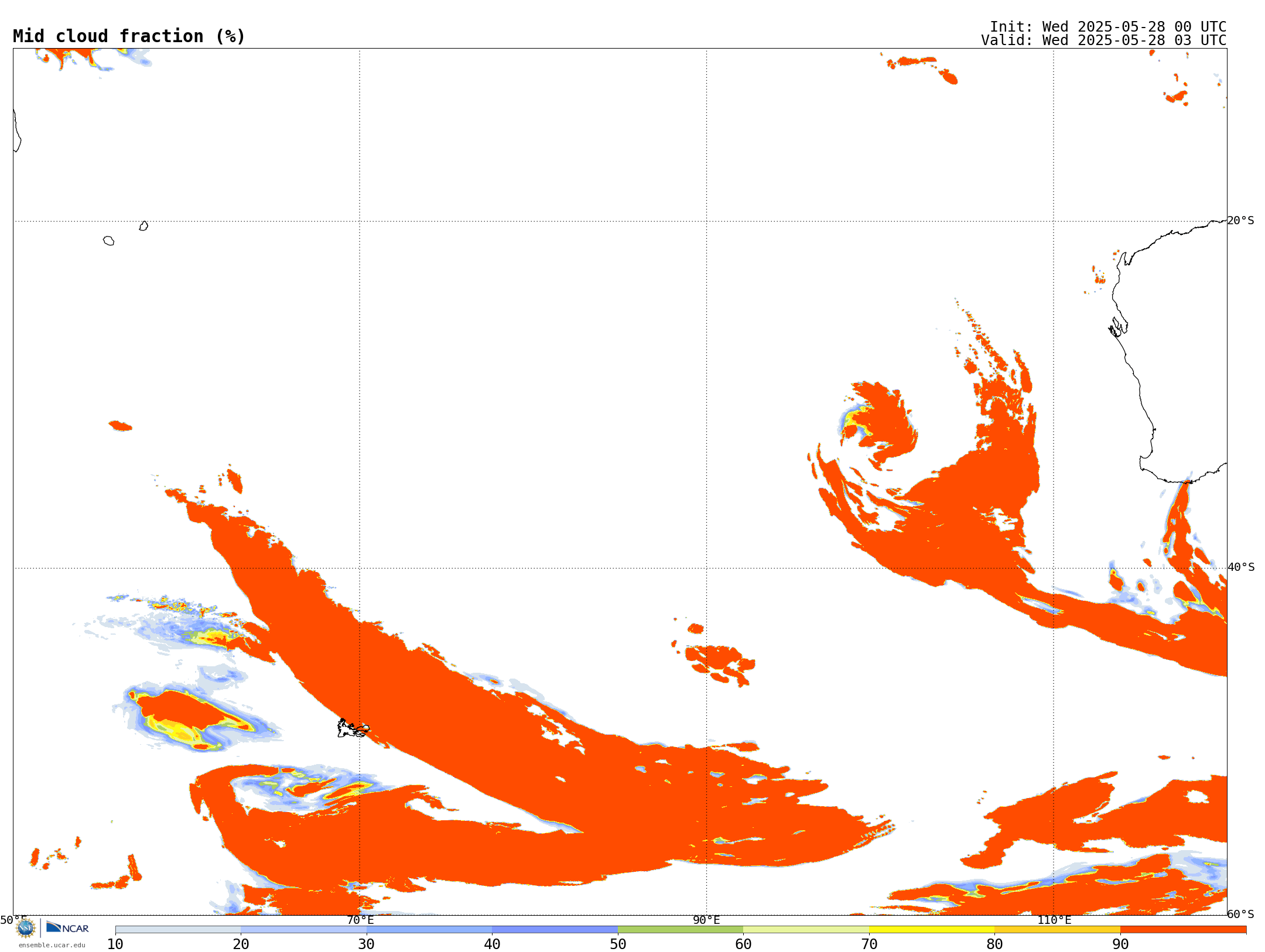This screenshot has height=952, width=1265.
Task: Click the 60°S latitude label
Action: (x=1241, y=914)
